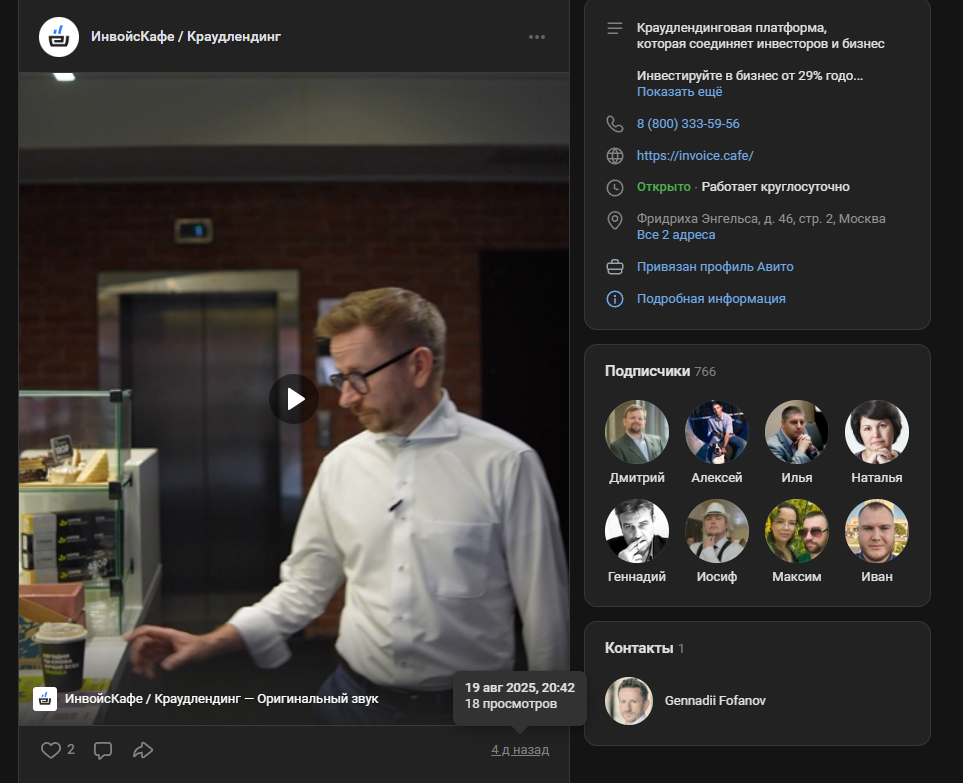
Task: Open subscriber Геннадий's profile avatar
Action: click(x=637, y=531)
